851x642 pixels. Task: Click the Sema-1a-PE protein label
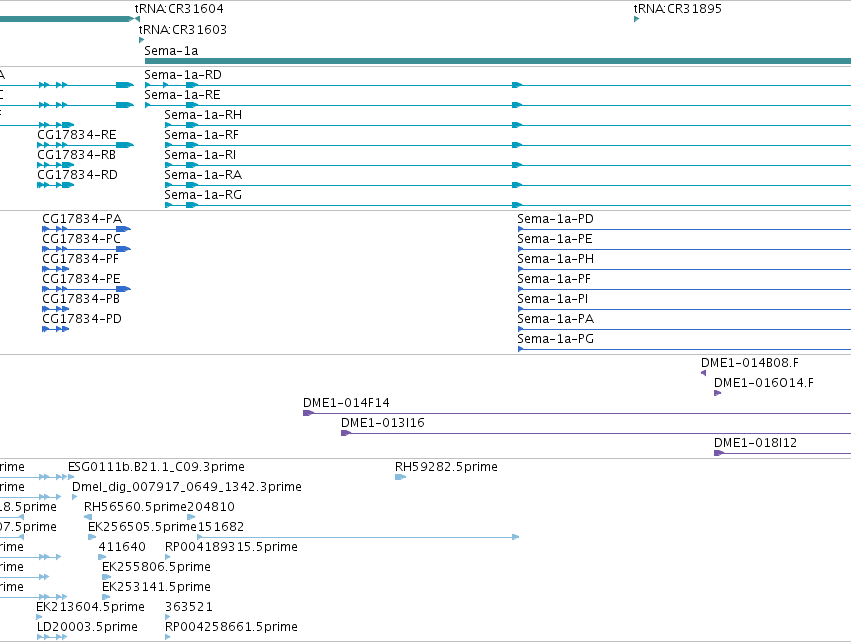[x=555, y=239]
